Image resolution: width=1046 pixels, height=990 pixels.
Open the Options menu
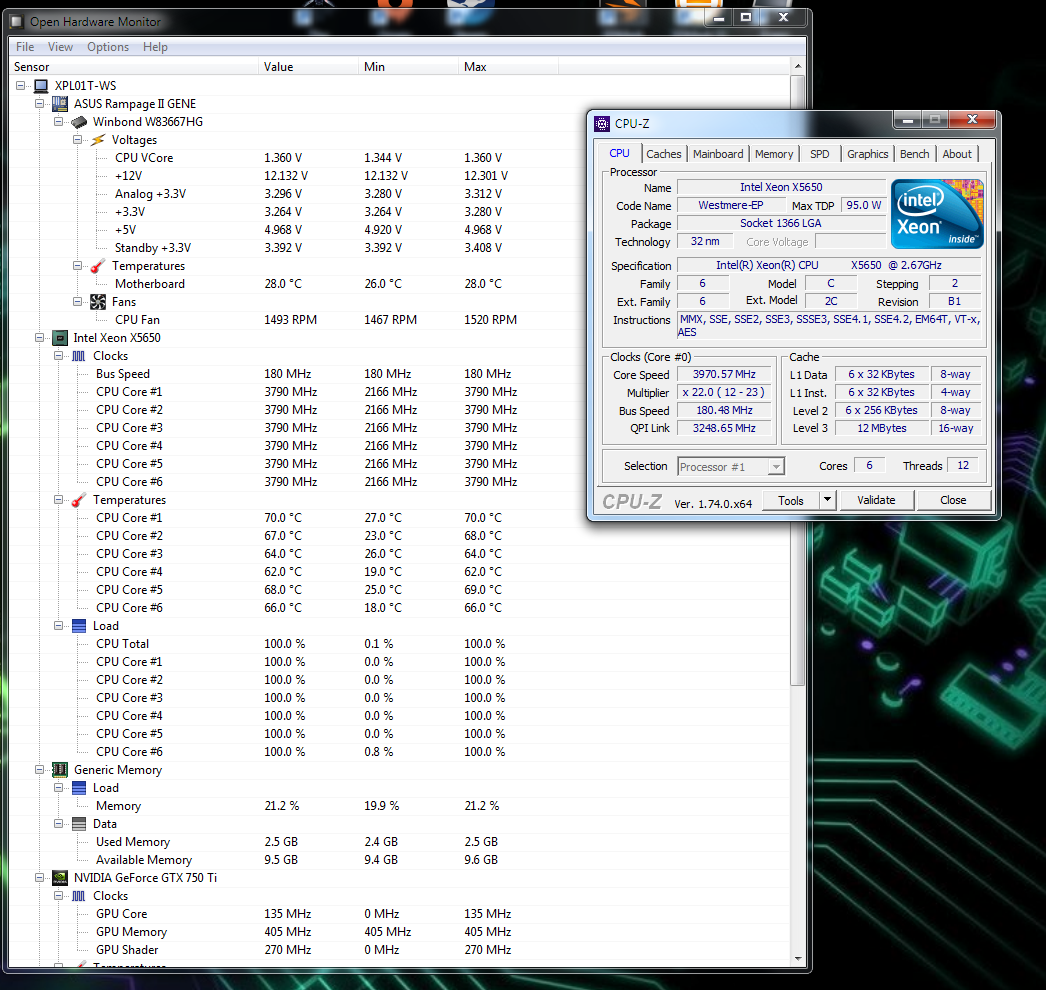click(x=108, y=47)
